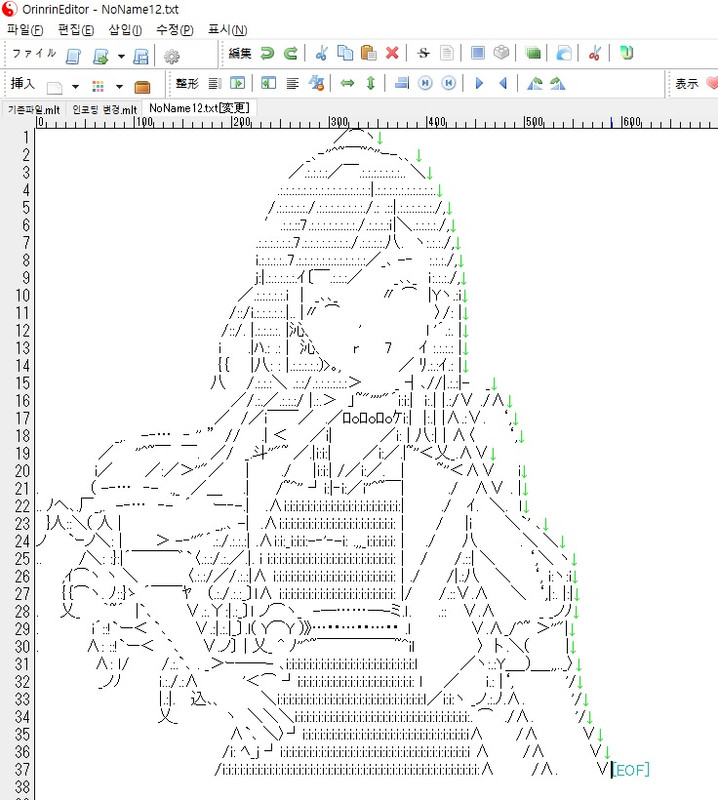The image size is (718, 800).
Task: Click the blue marker on the ruler
Action: pos(611,122)
